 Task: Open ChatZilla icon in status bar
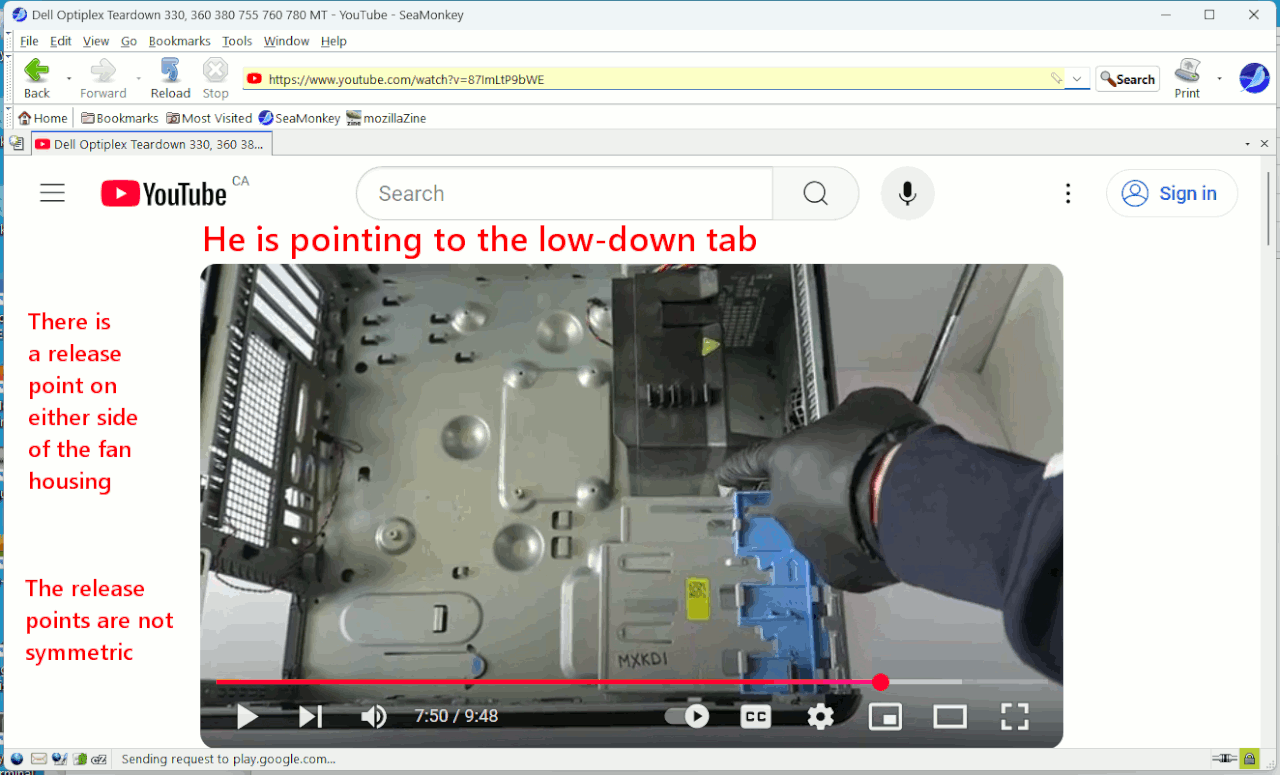(x=99, y=759)
